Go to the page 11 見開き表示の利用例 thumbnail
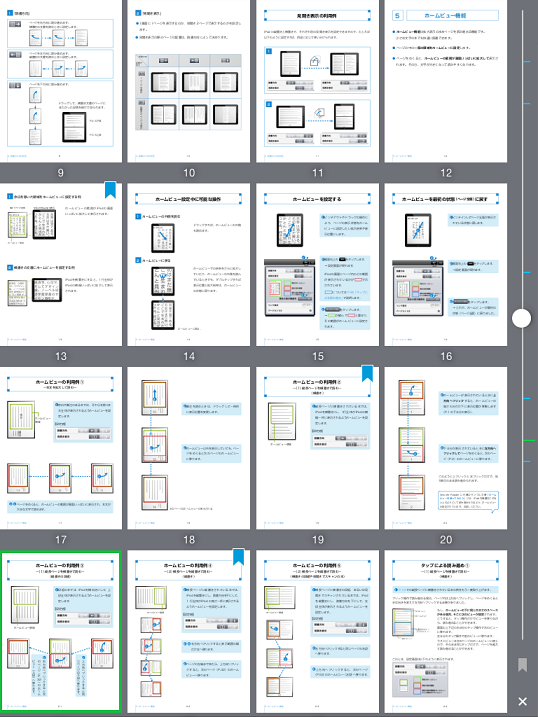 point(318,81)
